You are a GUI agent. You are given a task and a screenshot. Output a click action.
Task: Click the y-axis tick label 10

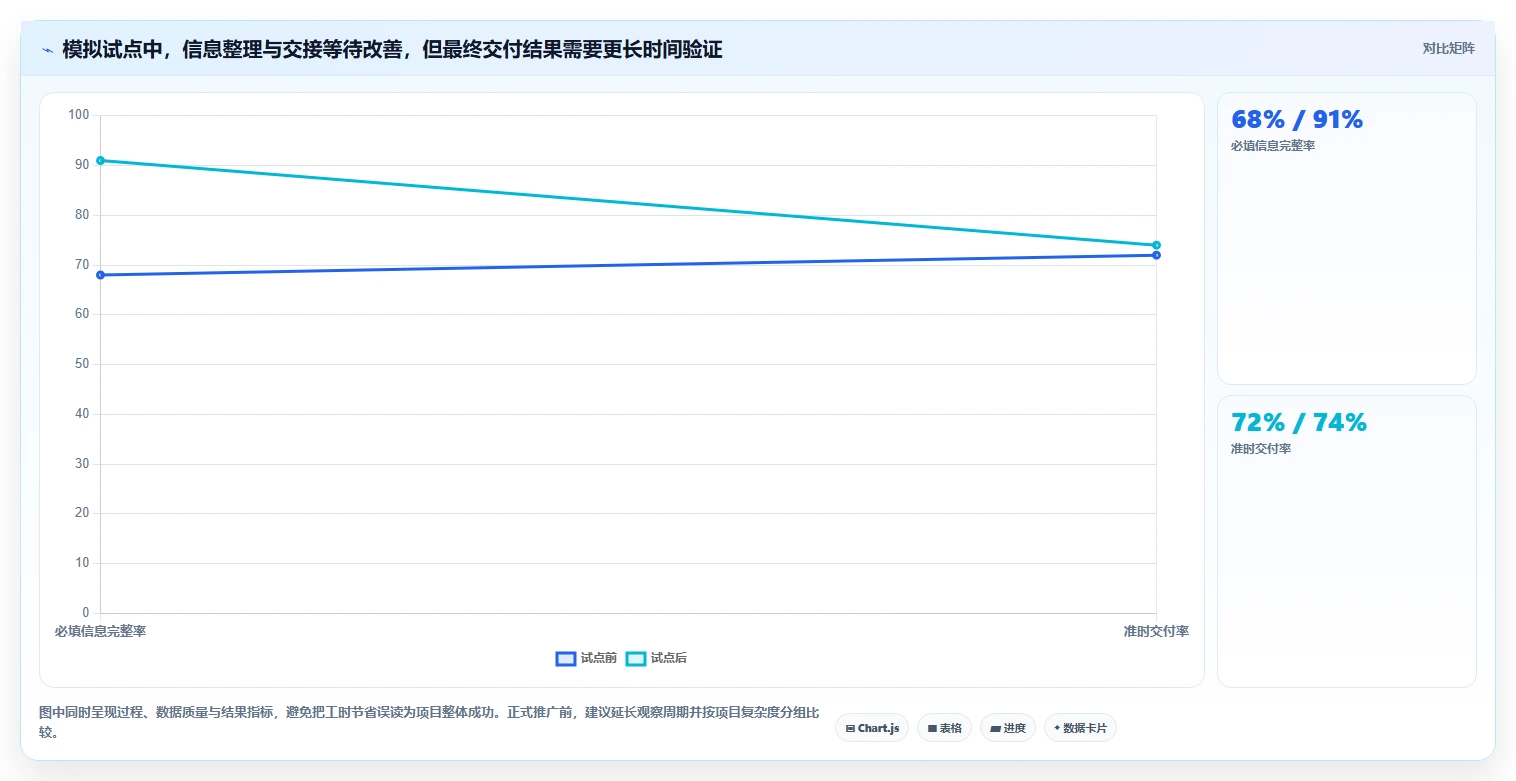82,563
